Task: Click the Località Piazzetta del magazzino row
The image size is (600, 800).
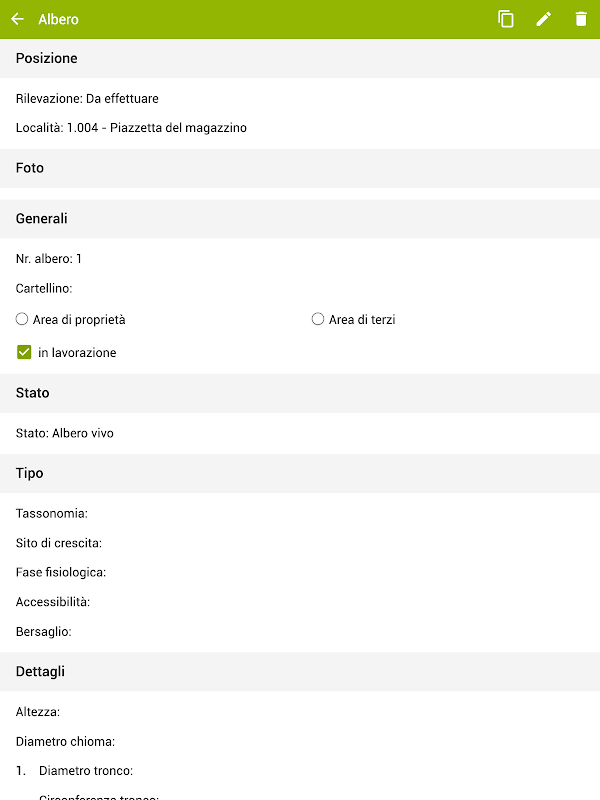Action: [x=131, y=128]
